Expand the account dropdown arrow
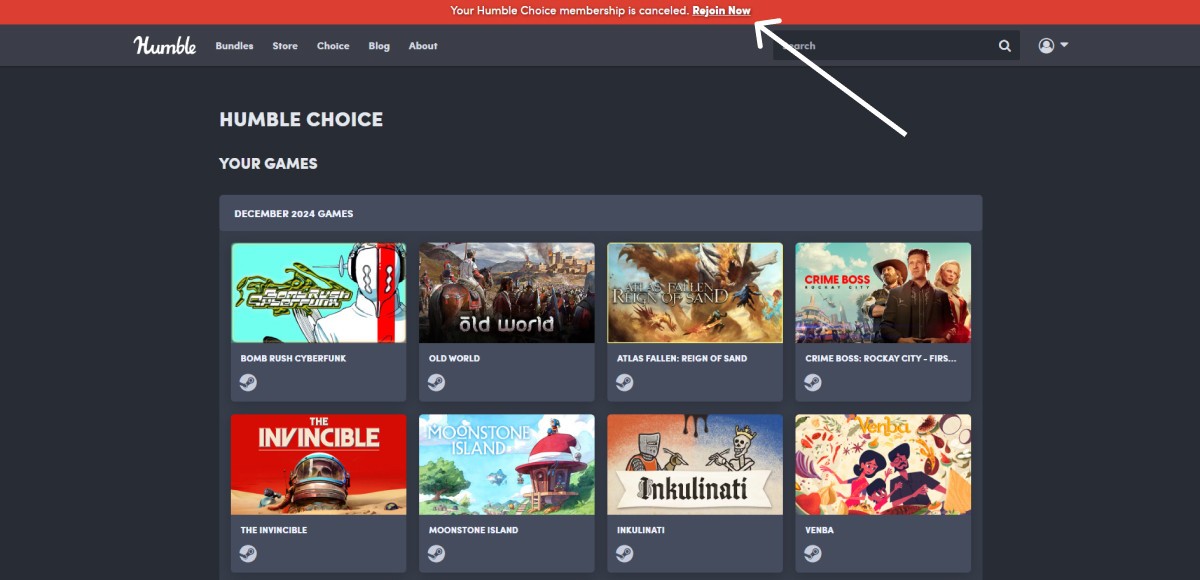Viewport: 1200px width, 580px height. click(1064, 45)
